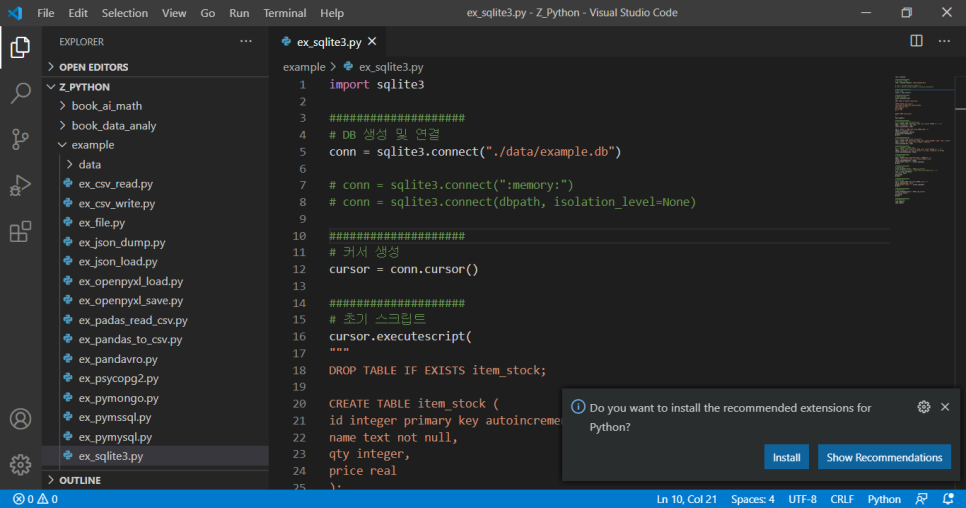Close the ex_sqlite3.py editor tab
The height and width of the screenshot is (508, 966).
[x=372, y=41]
